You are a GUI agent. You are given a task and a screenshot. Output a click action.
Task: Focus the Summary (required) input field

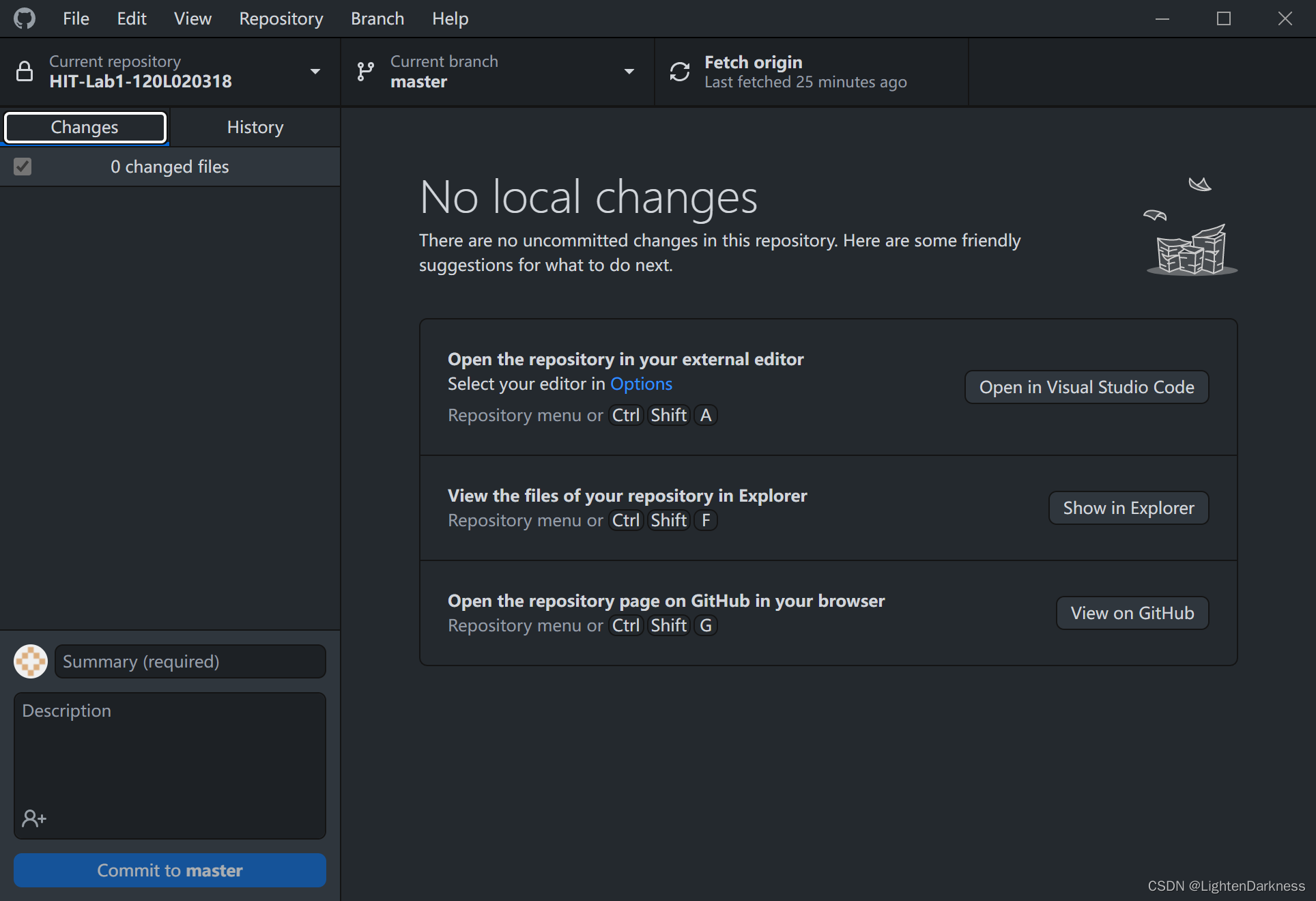(x=190, y=661)
